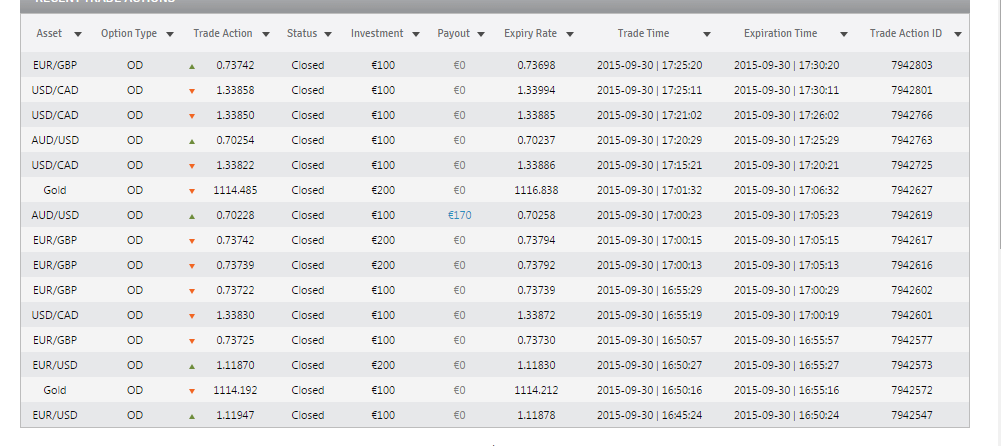Select the AUD/USD asset in row 7942763
1001x446 pixels.
(55, 140)
